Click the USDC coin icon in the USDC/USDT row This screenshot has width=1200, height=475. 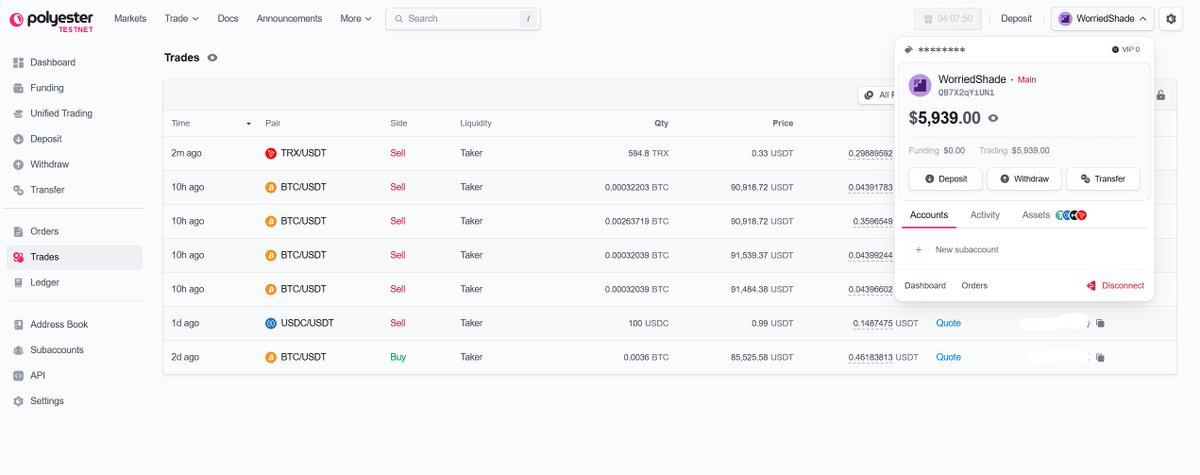(270, 323)
